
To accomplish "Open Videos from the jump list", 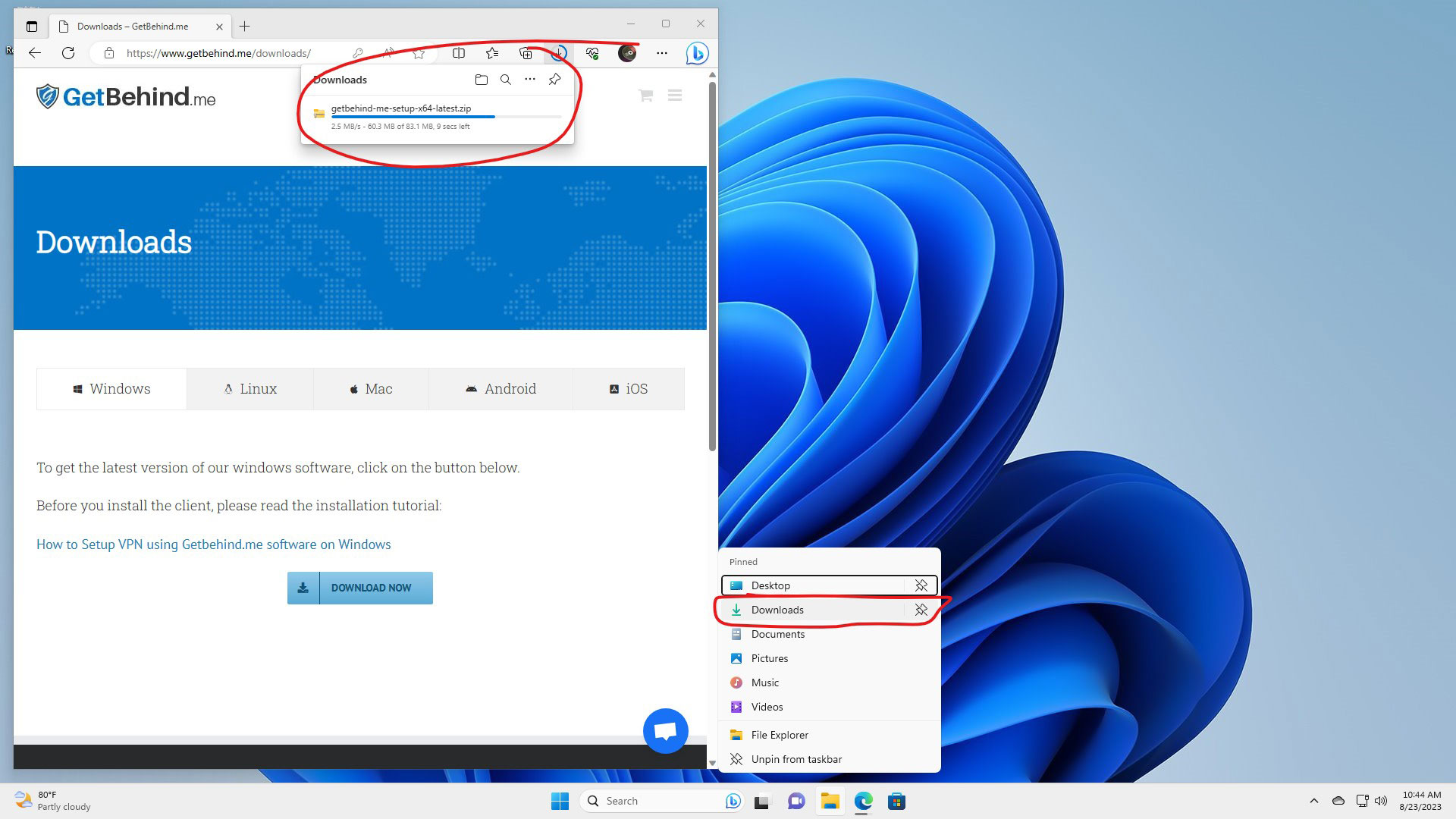I will 830,707.
